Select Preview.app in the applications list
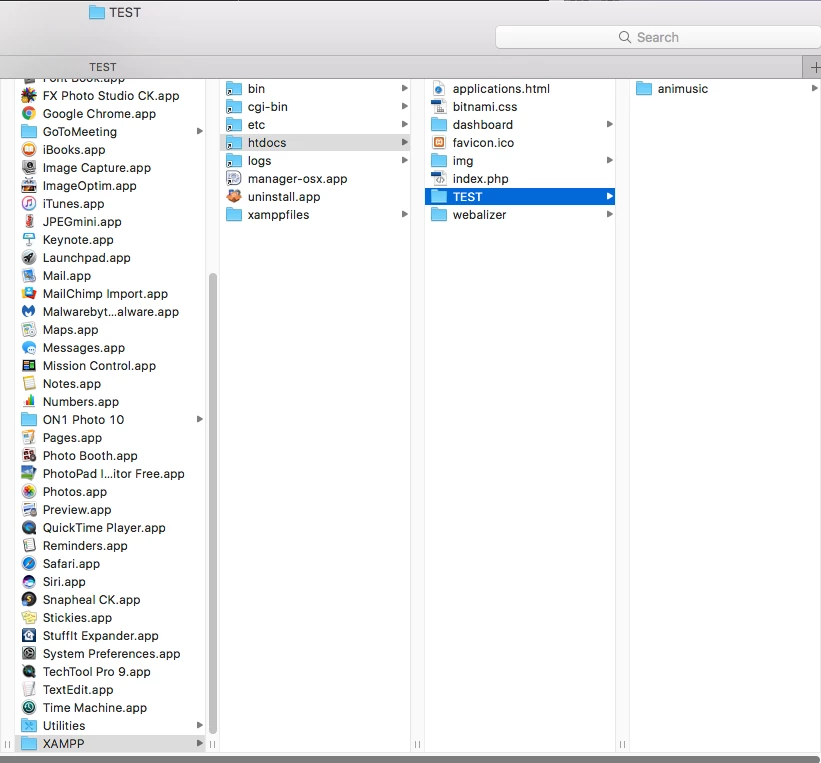Screen dimensions: 821x763 pyautogui.click(x=110, y=510)
